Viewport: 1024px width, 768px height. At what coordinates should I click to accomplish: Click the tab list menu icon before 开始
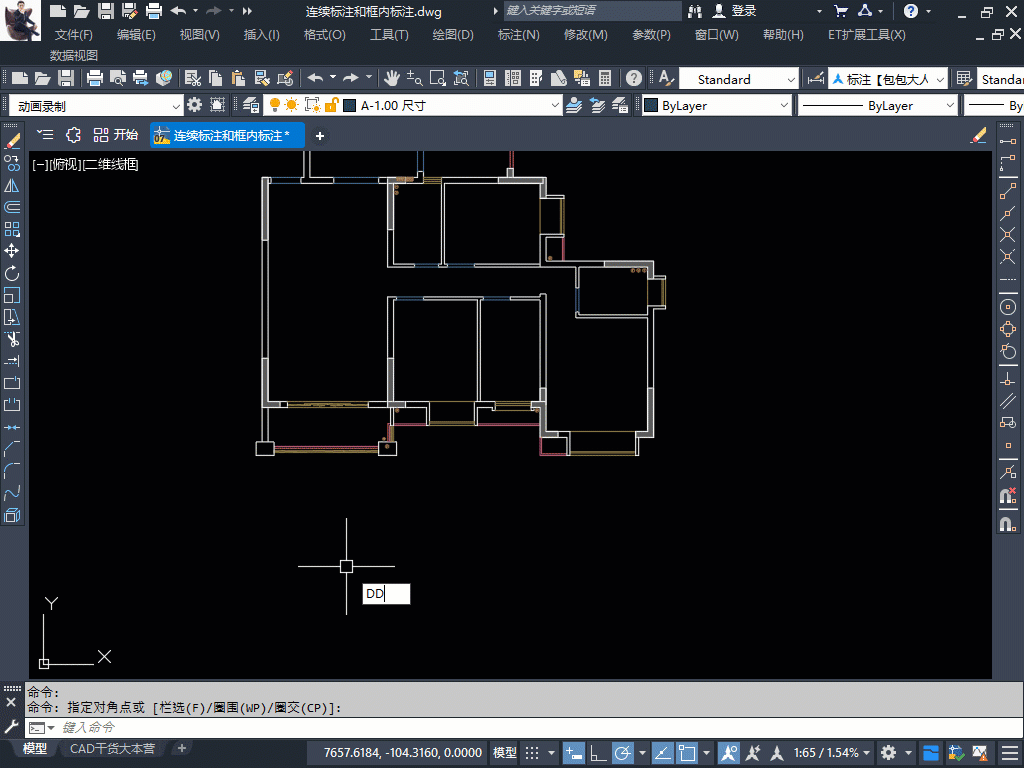[45, 135]
